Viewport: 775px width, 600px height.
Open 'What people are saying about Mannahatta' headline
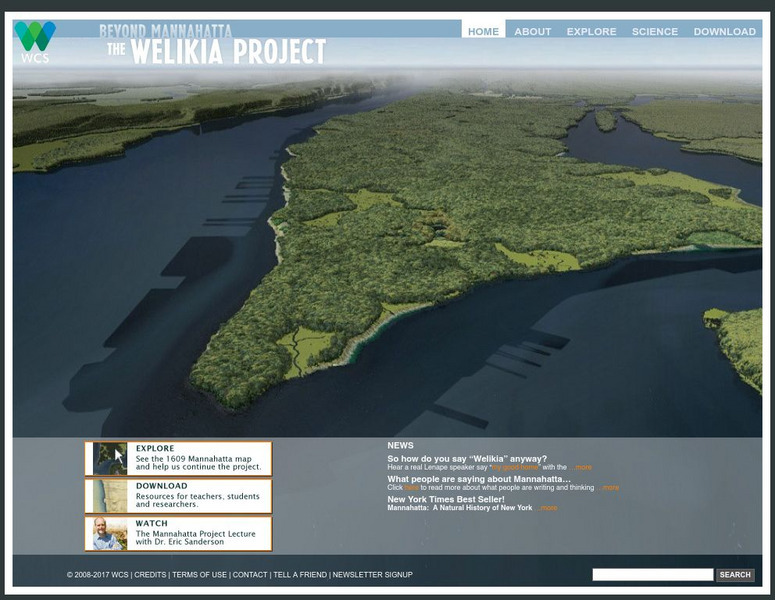point(479,479)
